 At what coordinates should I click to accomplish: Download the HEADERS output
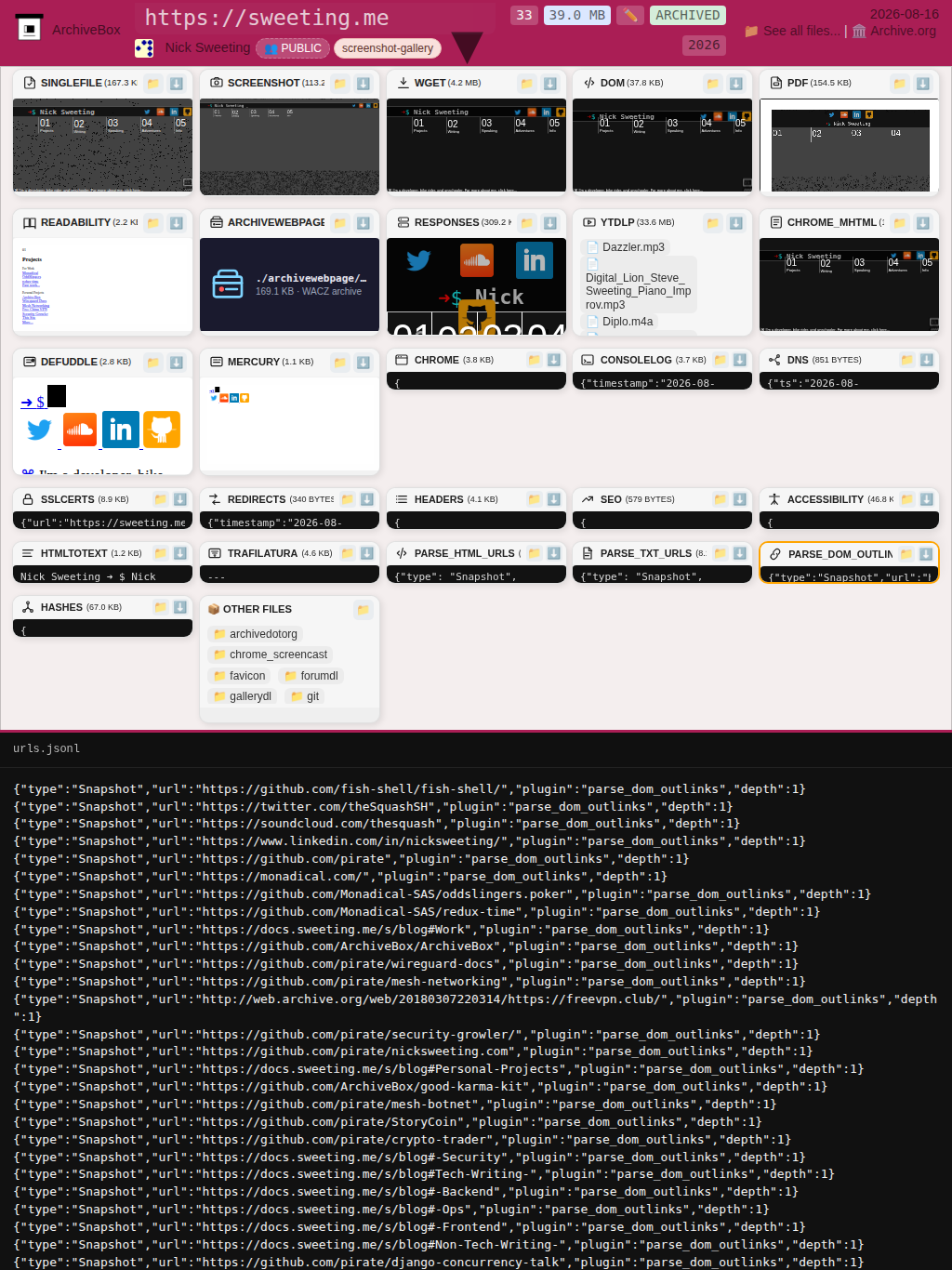554,499
